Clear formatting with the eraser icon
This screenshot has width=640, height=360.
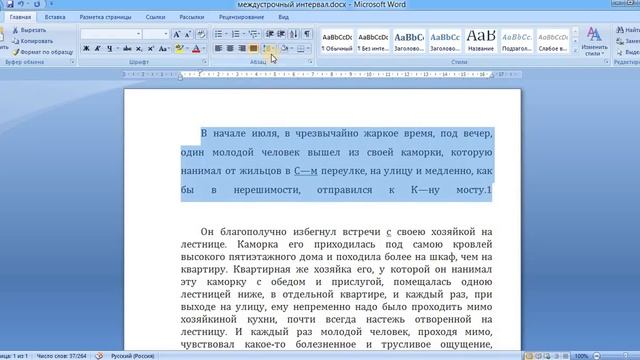click(x=201, y=34)
